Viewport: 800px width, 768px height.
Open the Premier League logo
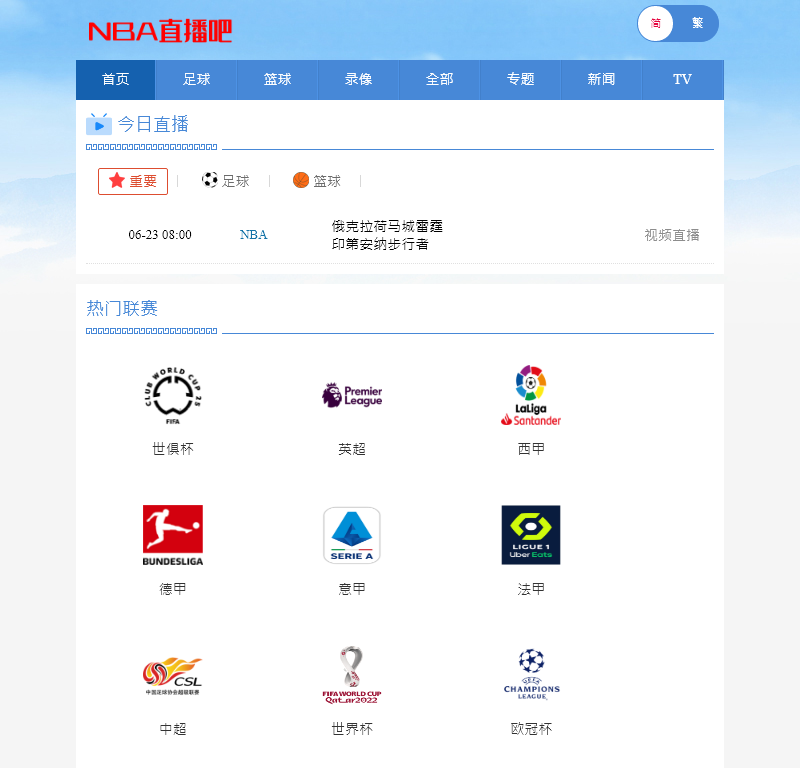(x=352, y=395)
